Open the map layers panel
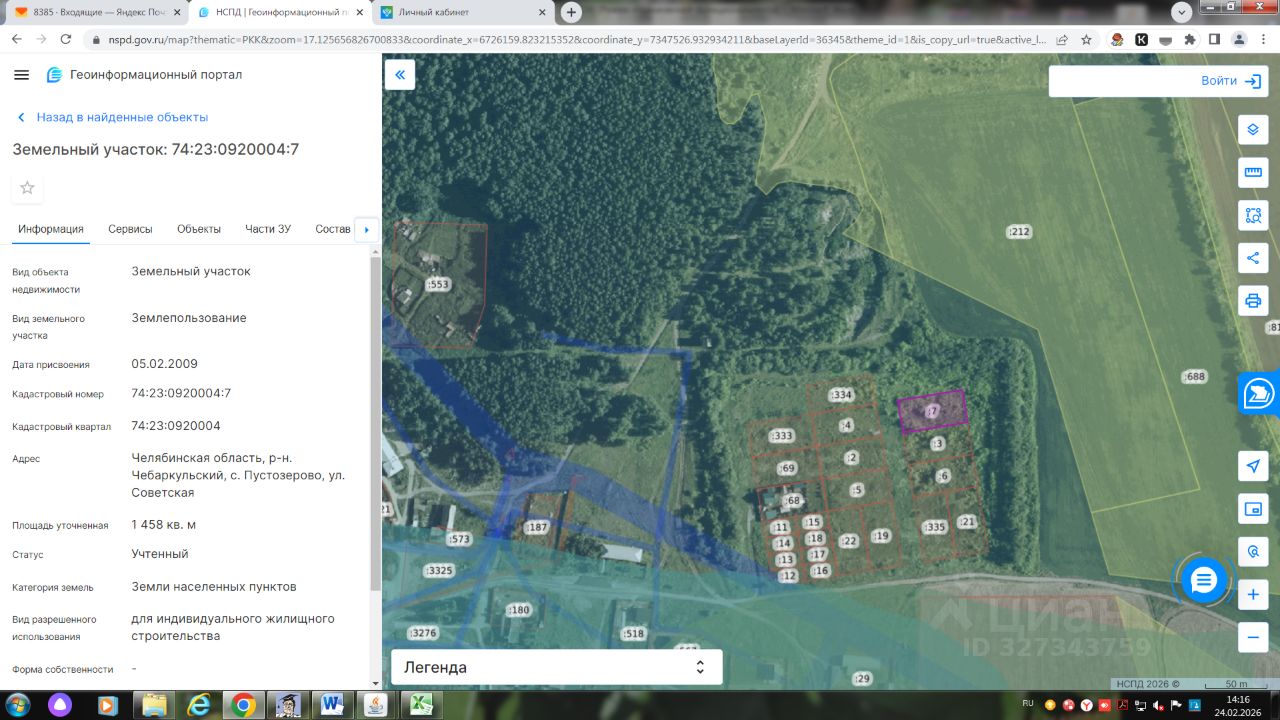 pyautogui.click(x=1253, y=130)
